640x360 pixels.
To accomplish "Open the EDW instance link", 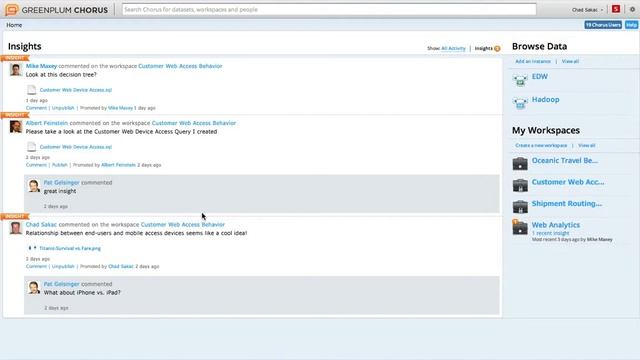I will coord(540,76).
